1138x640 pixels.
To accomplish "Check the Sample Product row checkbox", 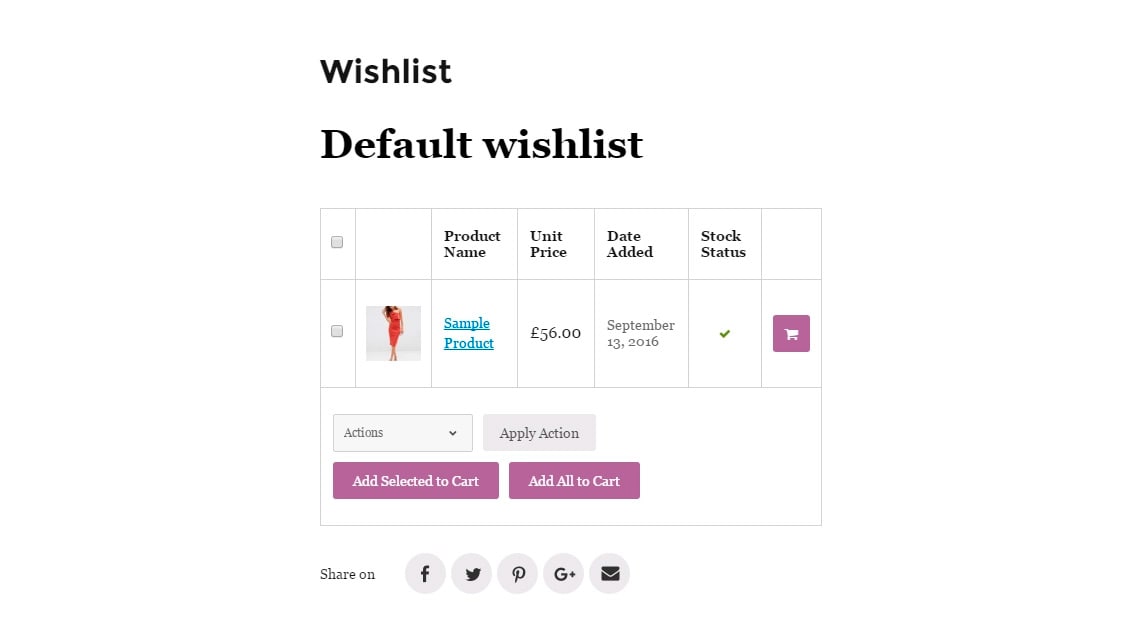I will click(337, 331).
